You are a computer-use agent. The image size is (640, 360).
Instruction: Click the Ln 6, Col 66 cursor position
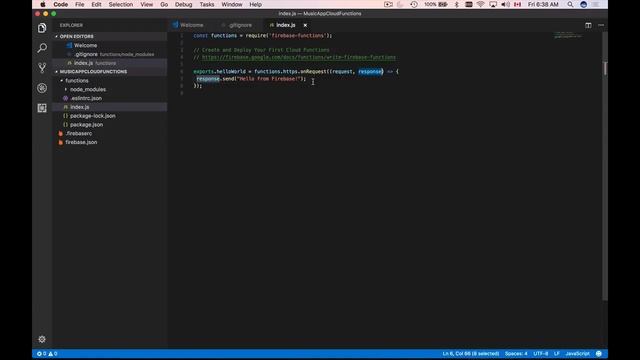(x=471, y=354)
